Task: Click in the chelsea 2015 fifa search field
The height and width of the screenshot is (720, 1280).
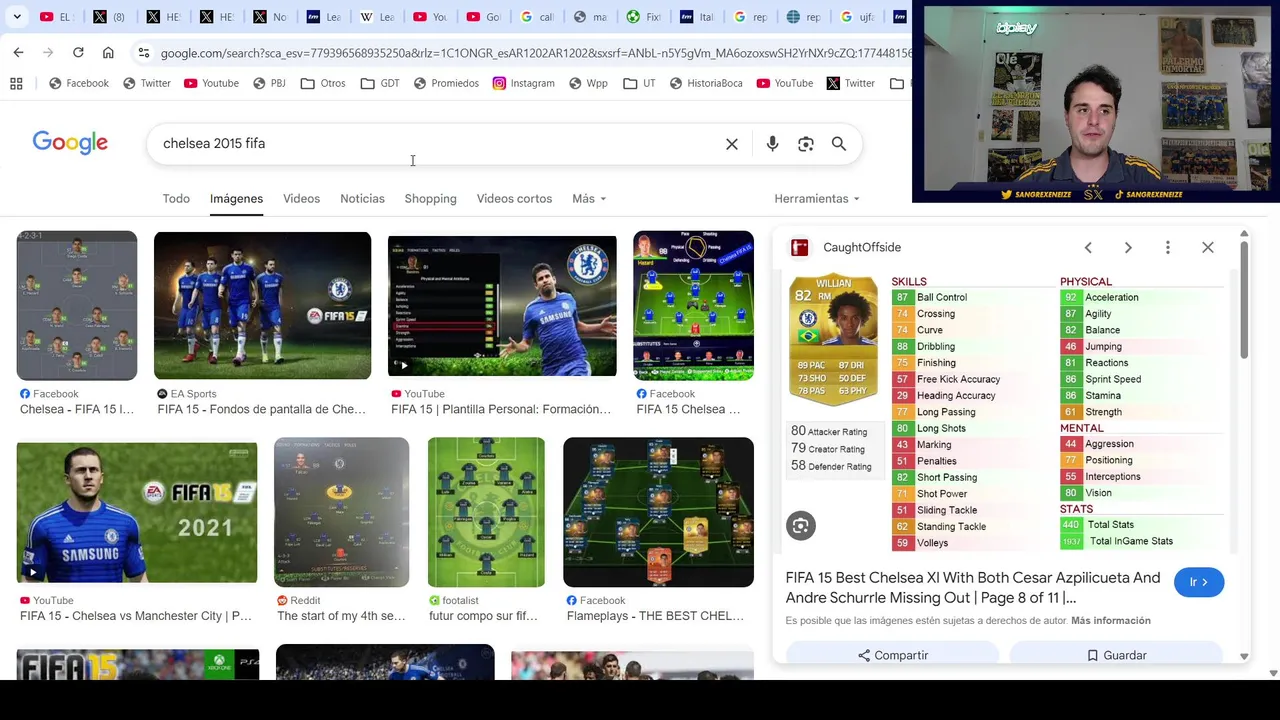Action: pyautogui.click(x=440, y=144)
